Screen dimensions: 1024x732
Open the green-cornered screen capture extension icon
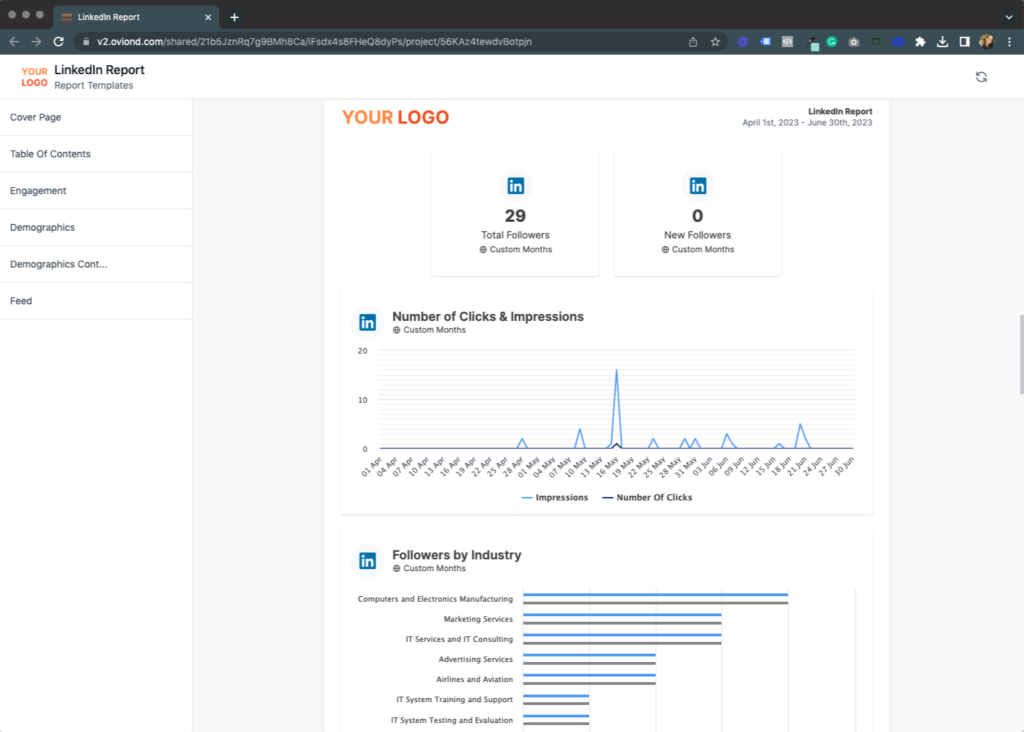(876, 42)
